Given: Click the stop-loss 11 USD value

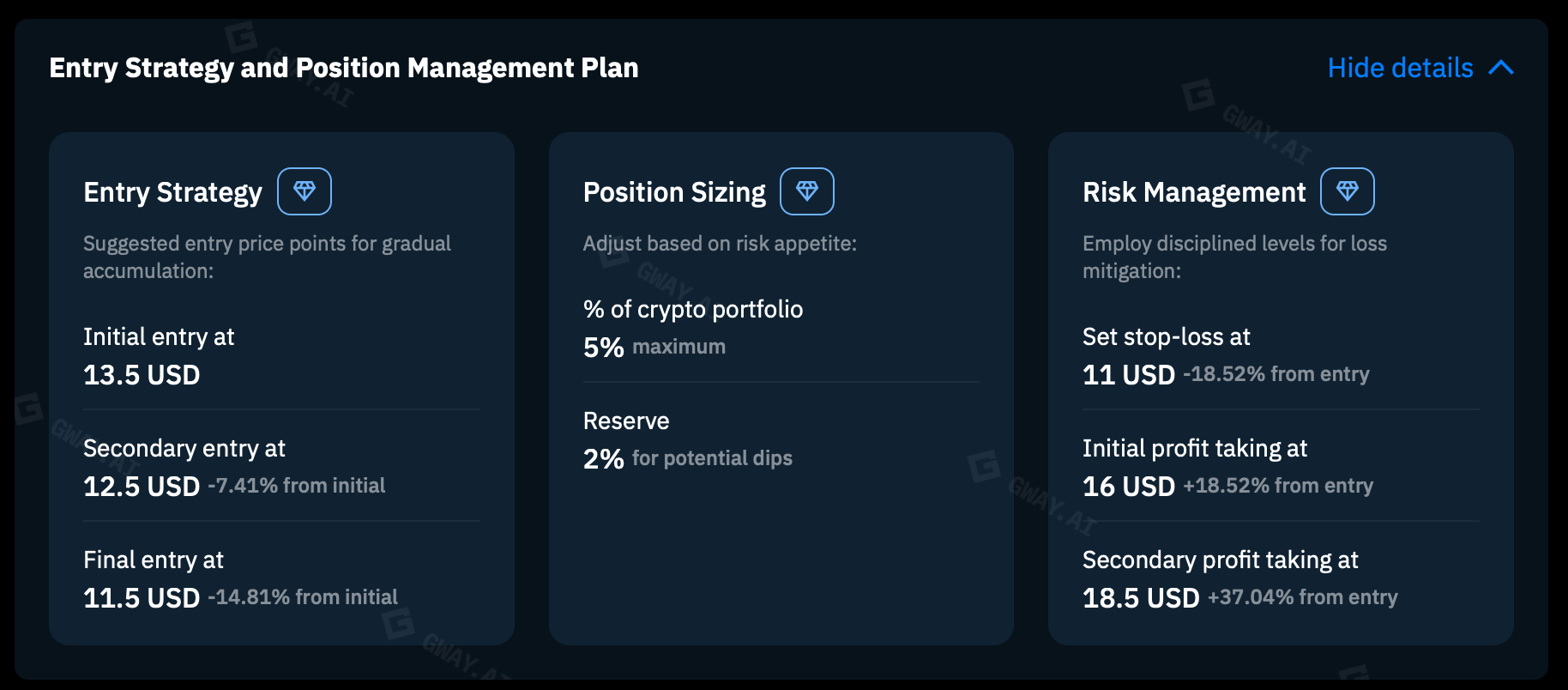Looking at the screenshot, I should (1129, 375).
